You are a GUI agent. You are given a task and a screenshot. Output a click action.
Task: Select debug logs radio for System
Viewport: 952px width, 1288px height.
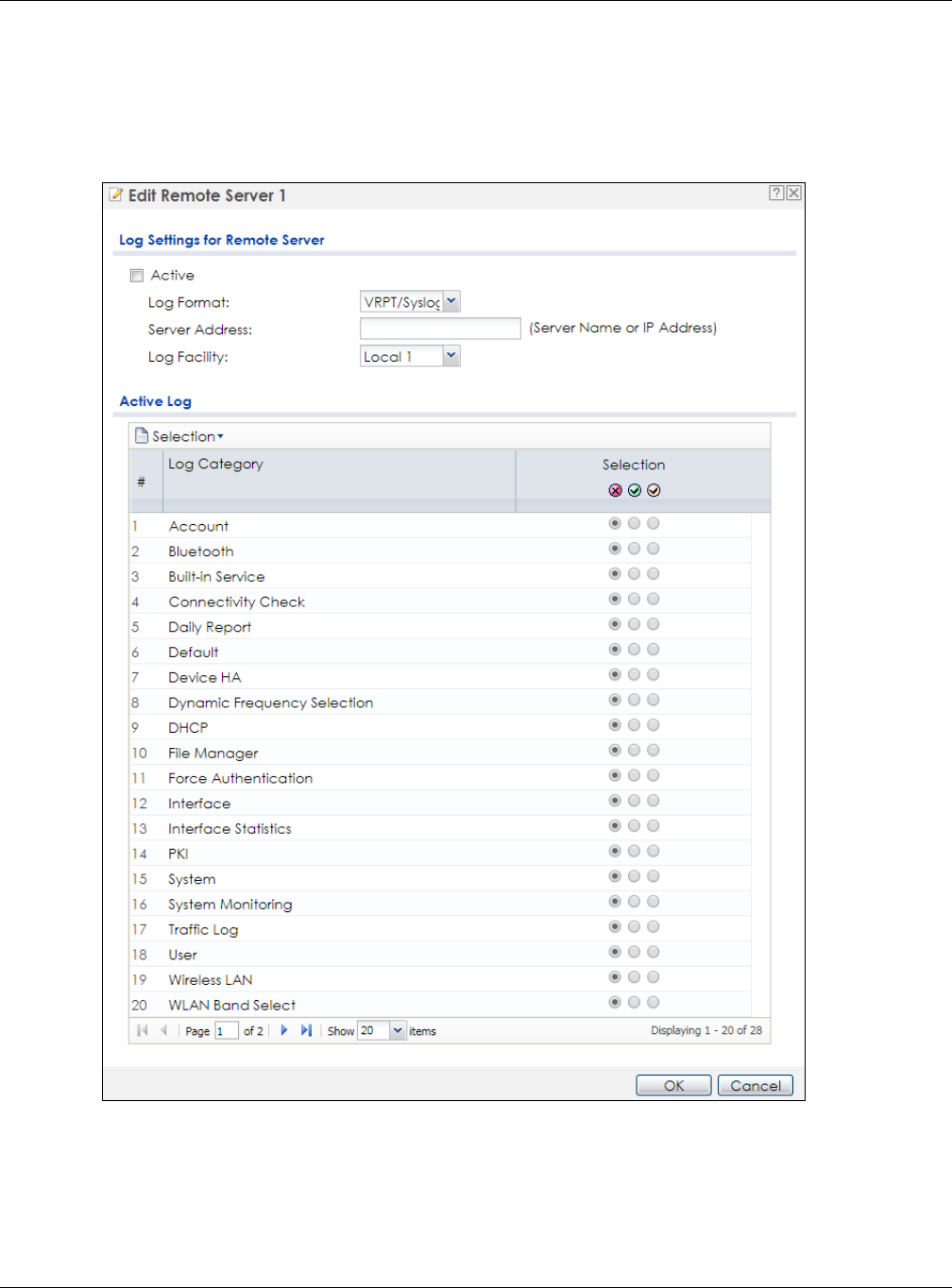click(654, 876)
